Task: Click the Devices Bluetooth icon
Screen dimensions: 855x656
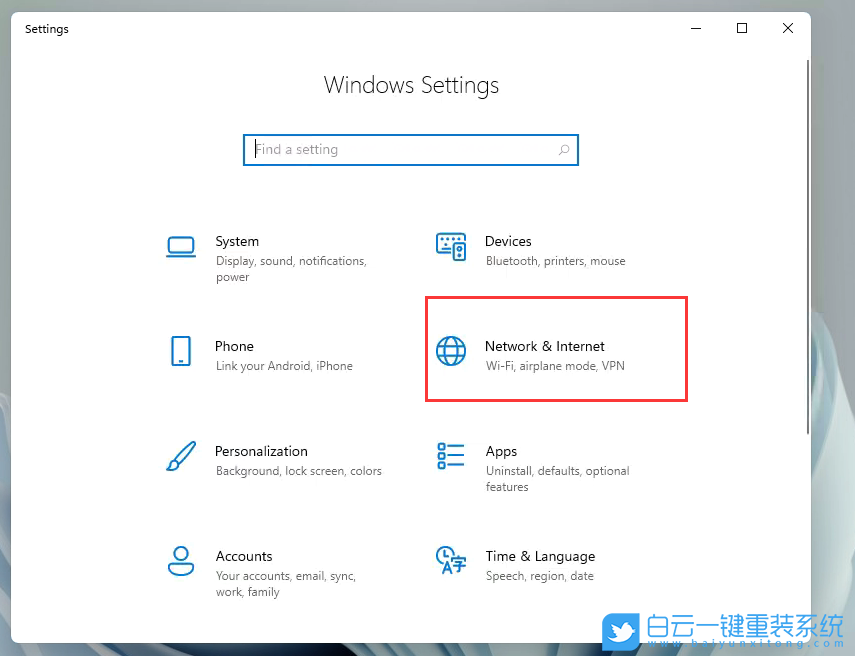Action: tap(451, 246)
